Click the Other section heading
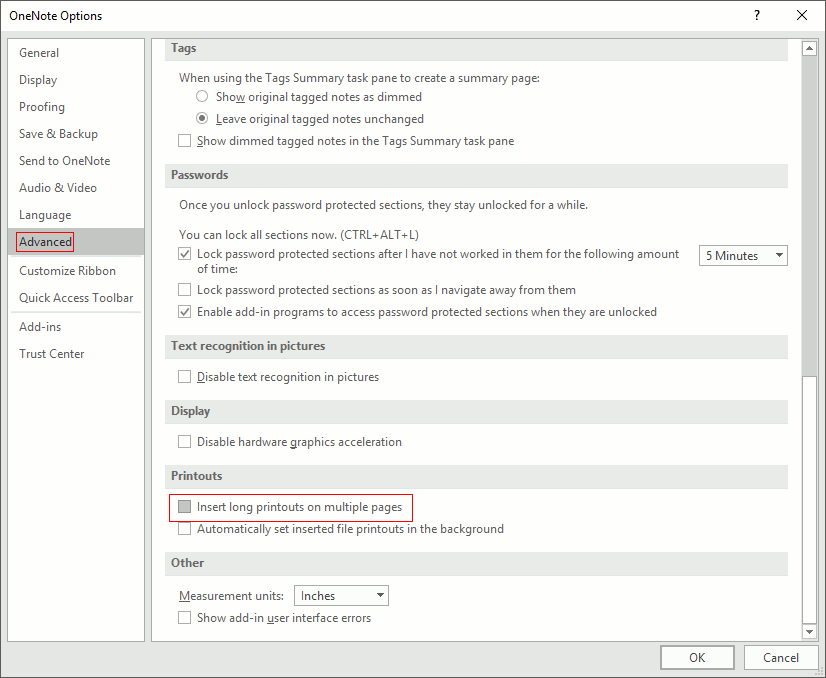Screen dimensions: 826x678 pos(188,563)
